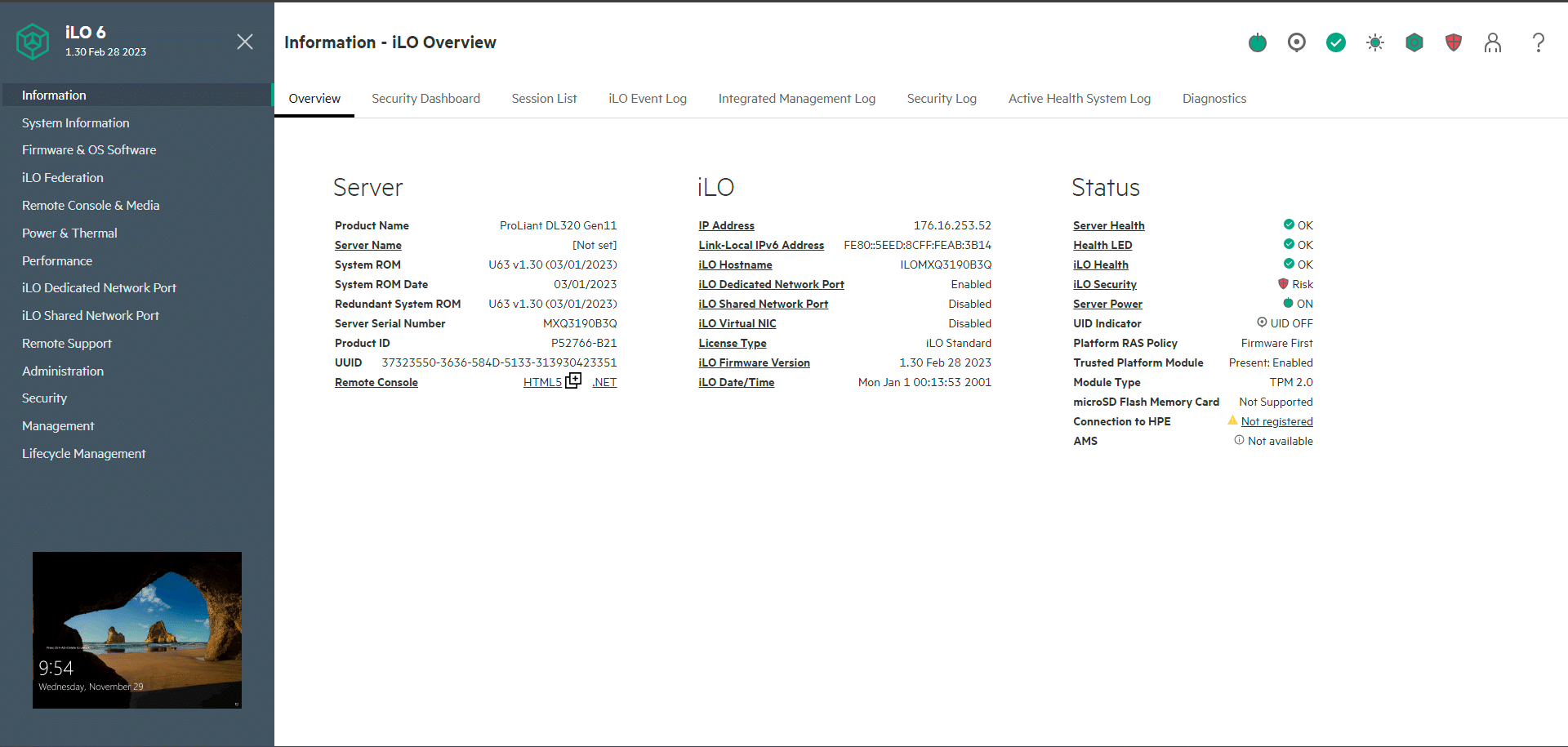Click the Server Power status link
The height and width of the screenshot is (747, 1568).
1107,304
